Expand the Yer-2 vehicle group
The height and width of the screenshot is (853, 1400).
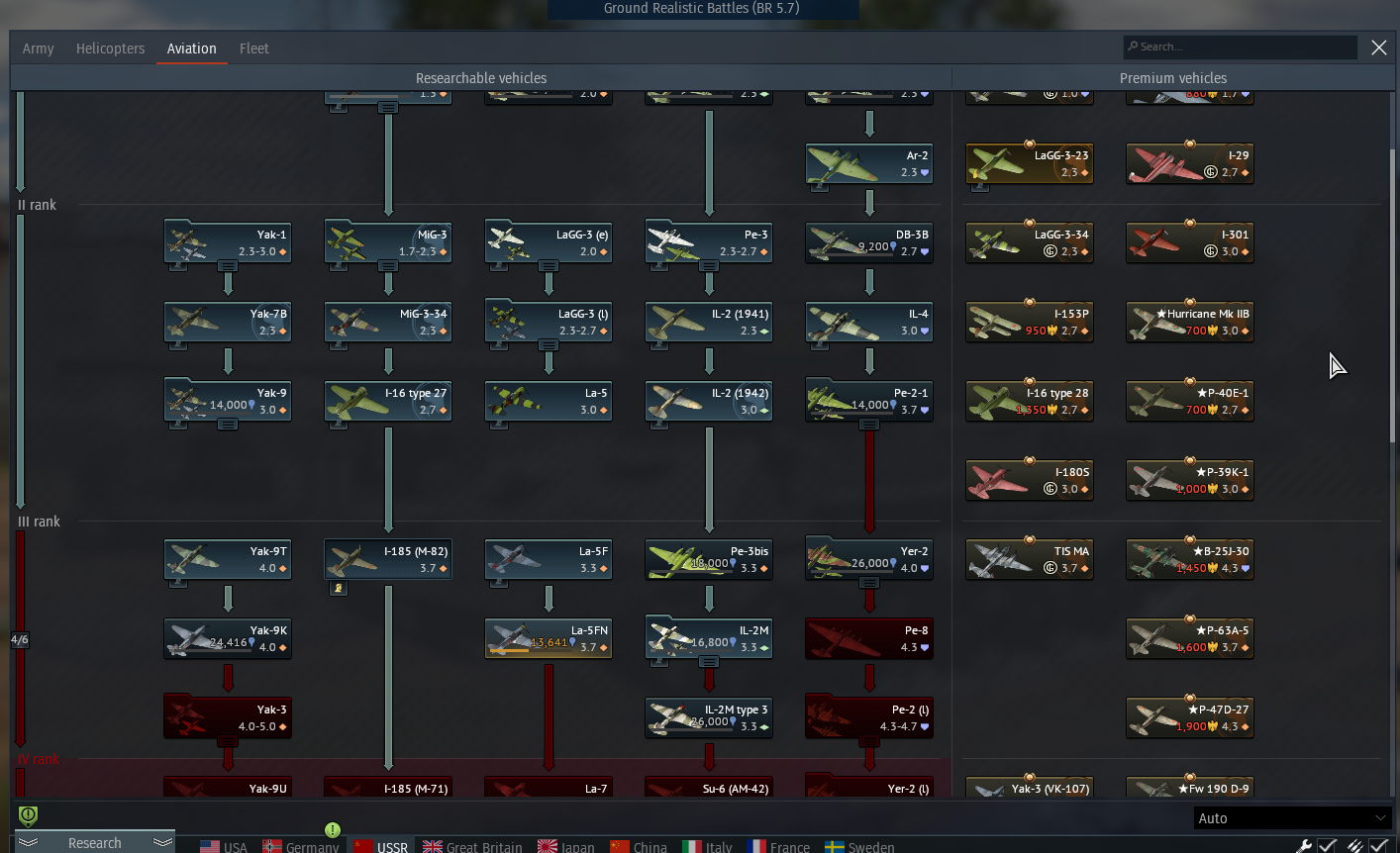click(869, 583)
